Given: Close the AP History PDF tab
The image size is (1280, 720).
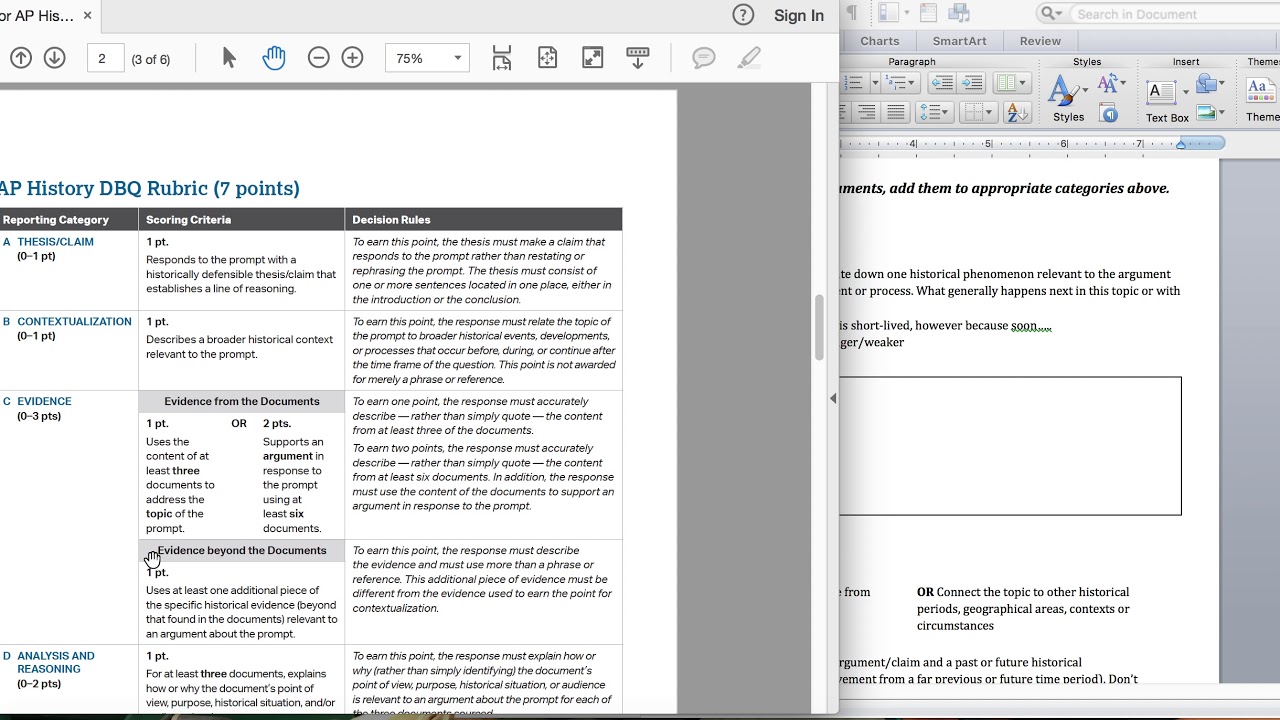Looking at the screenshot, I should pyautogui.click(x=88, y=15).
